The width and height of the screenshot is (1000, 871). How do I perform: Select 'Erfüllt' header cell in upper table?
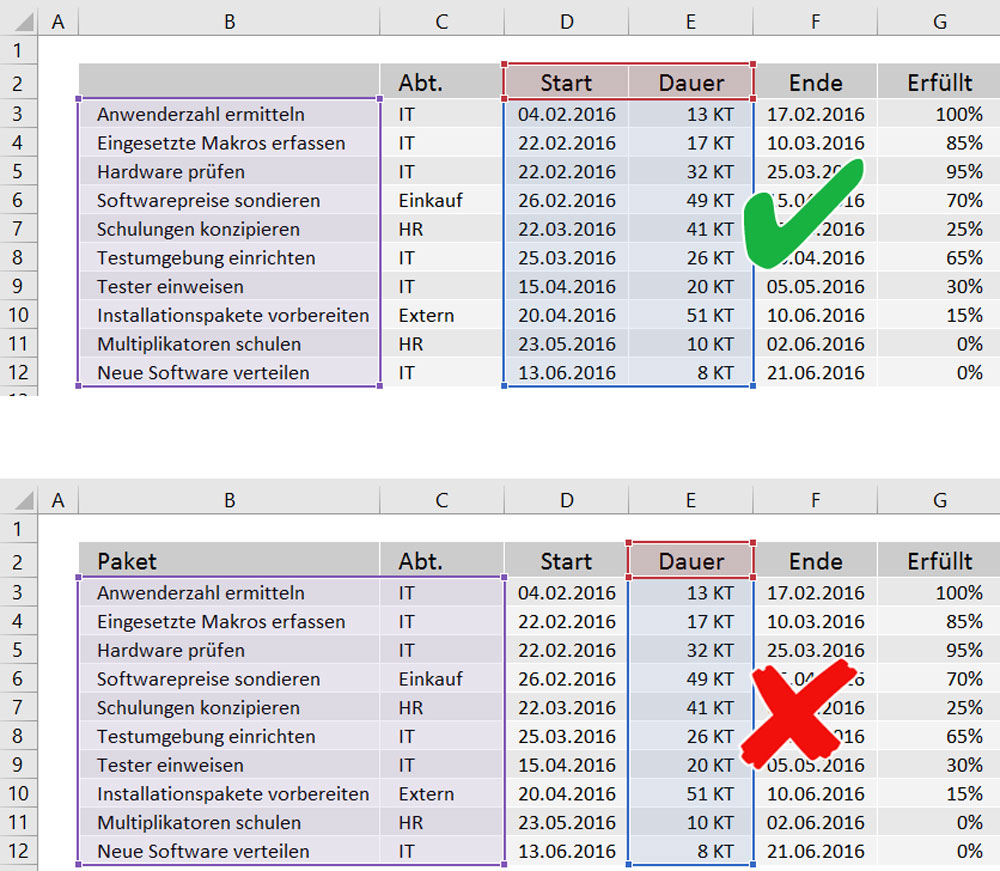click(x=938, y=83)
